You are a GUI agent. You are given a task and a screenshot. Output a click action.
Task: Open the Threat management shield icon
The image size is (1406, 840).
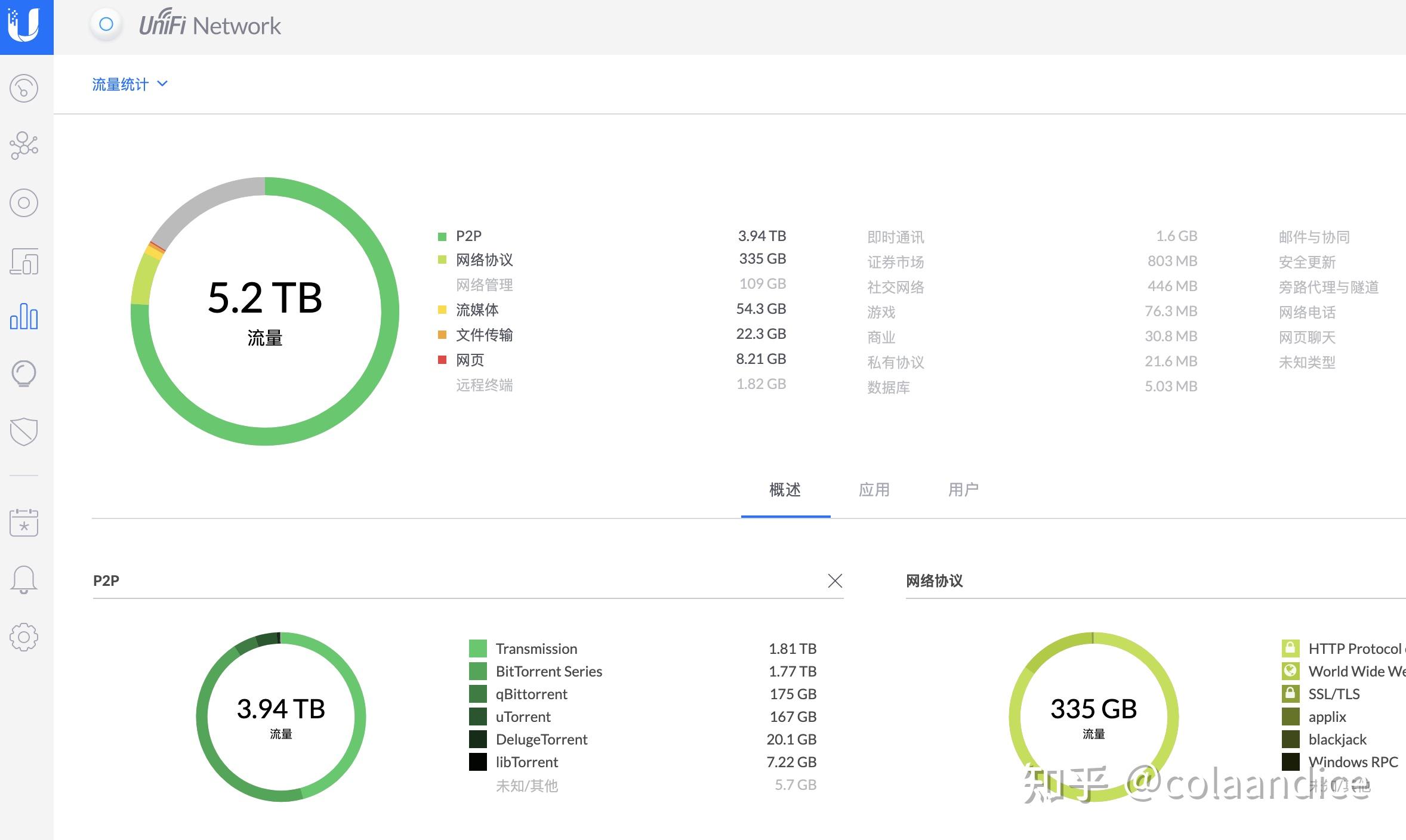(24, 431)
